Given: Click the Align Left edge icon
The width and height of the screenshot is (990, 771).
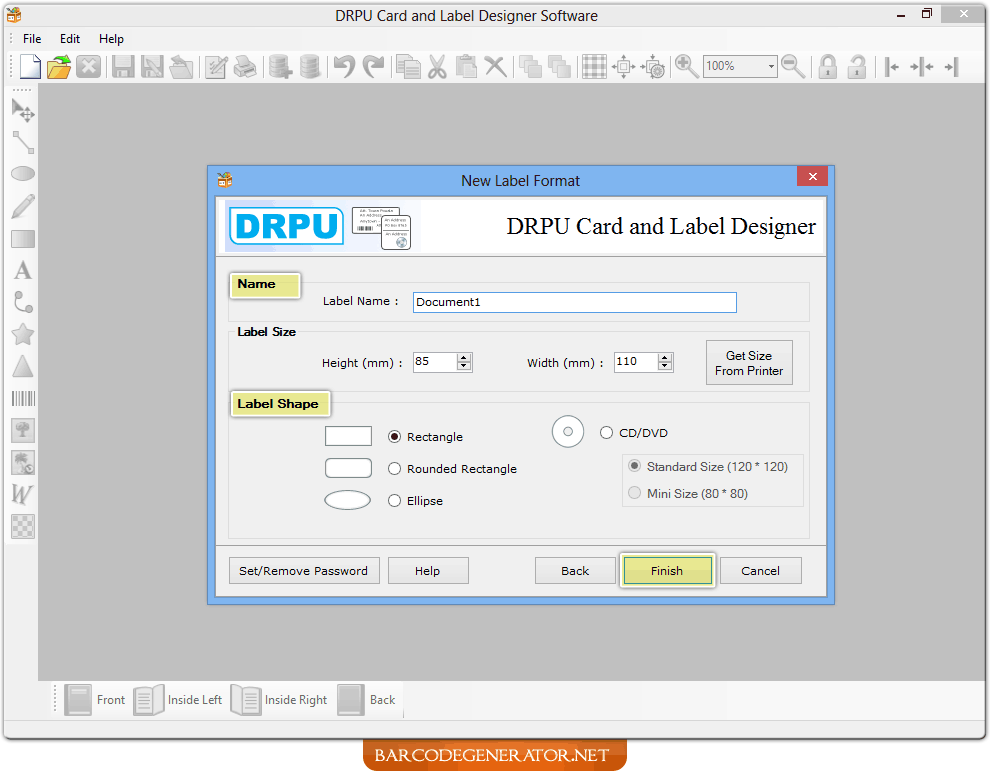Looking at the screenshot, I should point(892,66).
